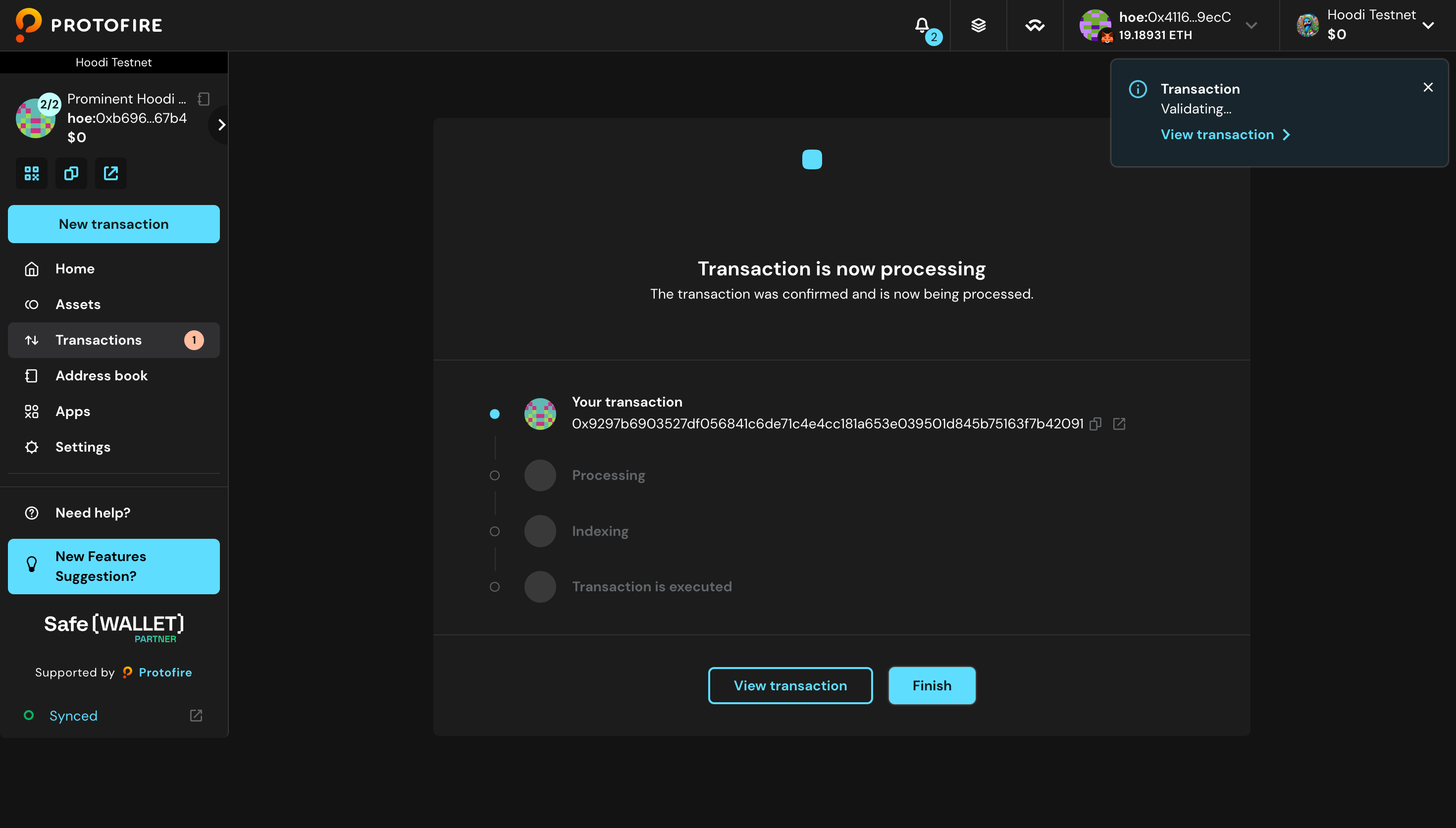
Task: Select the Processing step radio indicator
Action: (x=495, y=475)
